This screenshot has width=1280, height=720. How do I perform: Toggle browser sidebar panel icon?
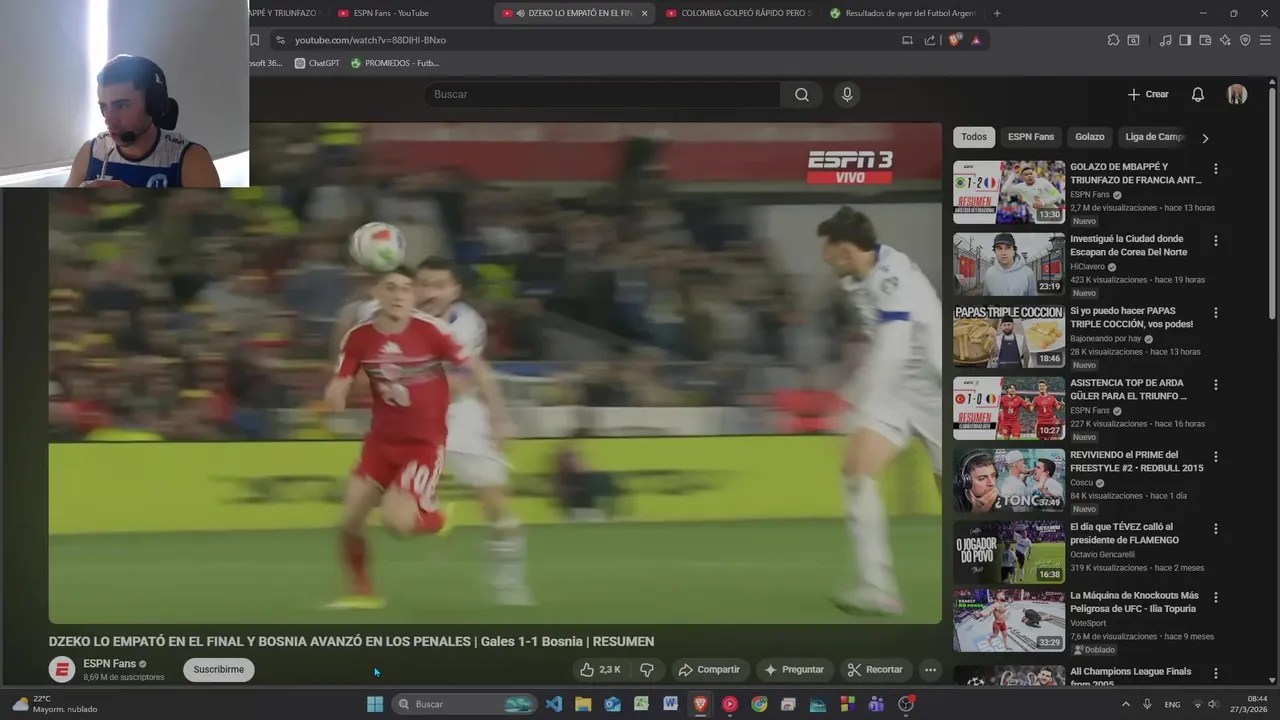1185,40
